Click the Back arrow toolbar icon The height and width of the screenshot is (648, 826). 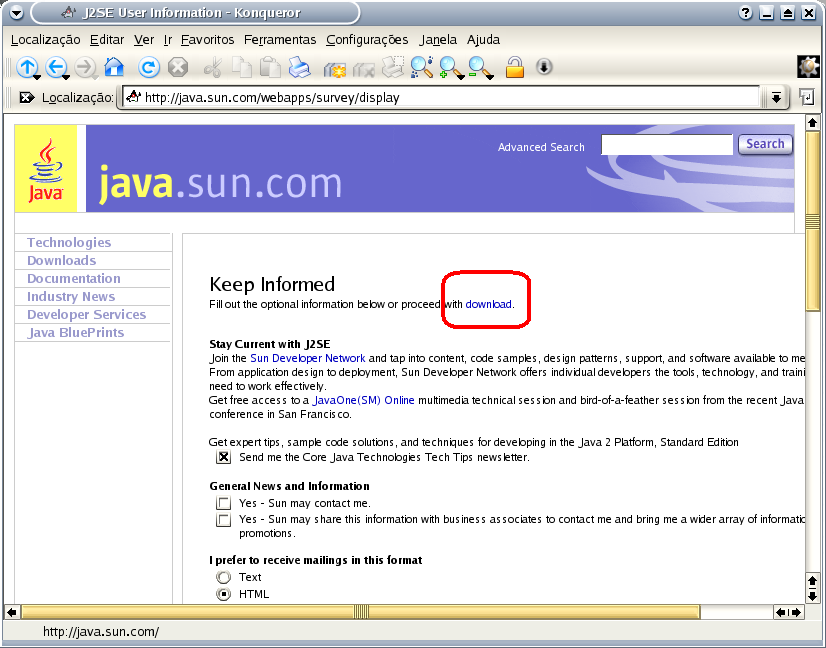click(x=56, y=67)
